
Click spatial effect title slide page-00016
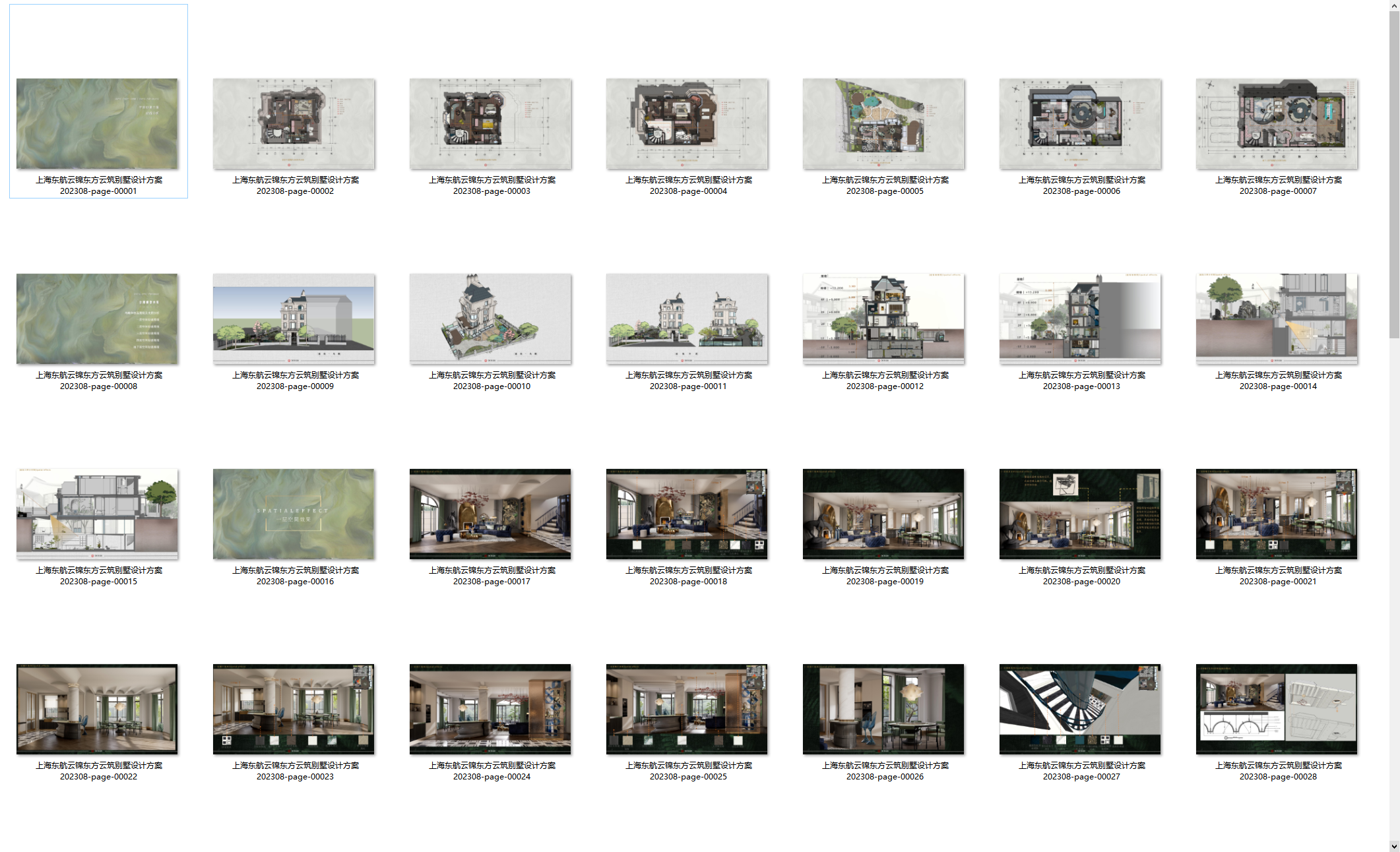(294, 514)
